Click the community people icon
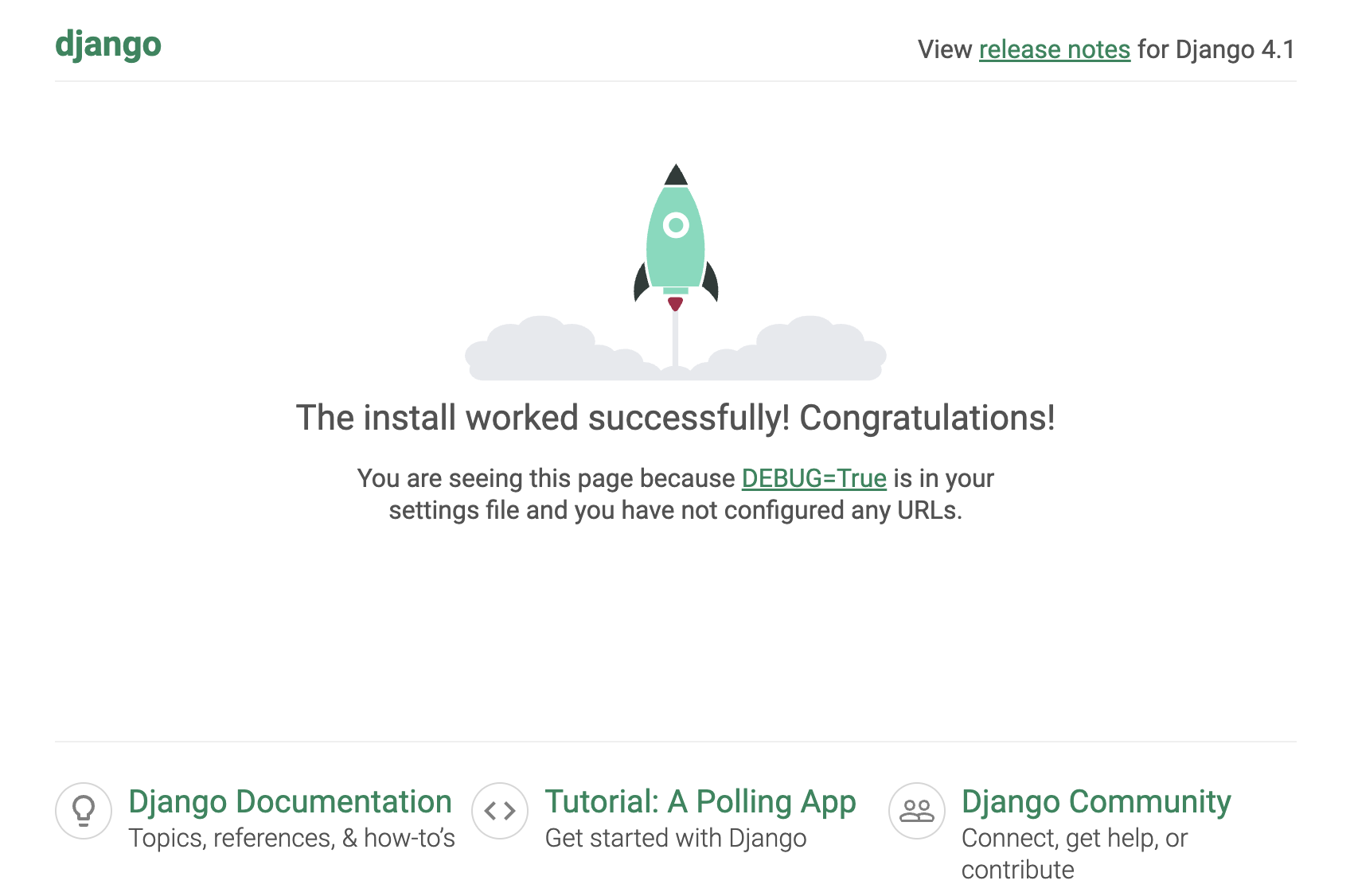The height and width of the screenshot is (896, 1350). coord(916,810)
